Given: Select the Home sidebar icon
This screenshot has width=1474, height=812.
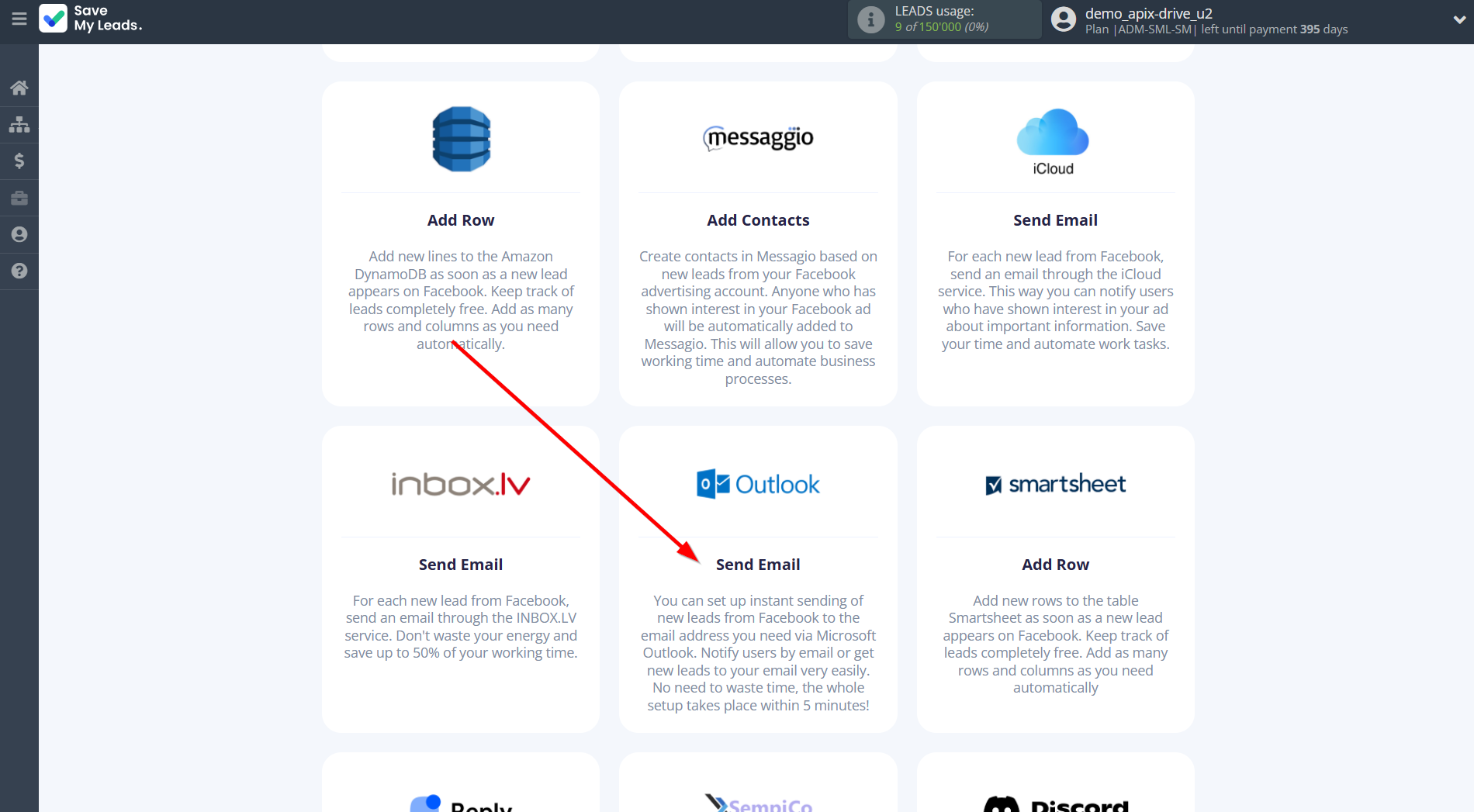Looking at the screenshot, I should coord(19,88).
